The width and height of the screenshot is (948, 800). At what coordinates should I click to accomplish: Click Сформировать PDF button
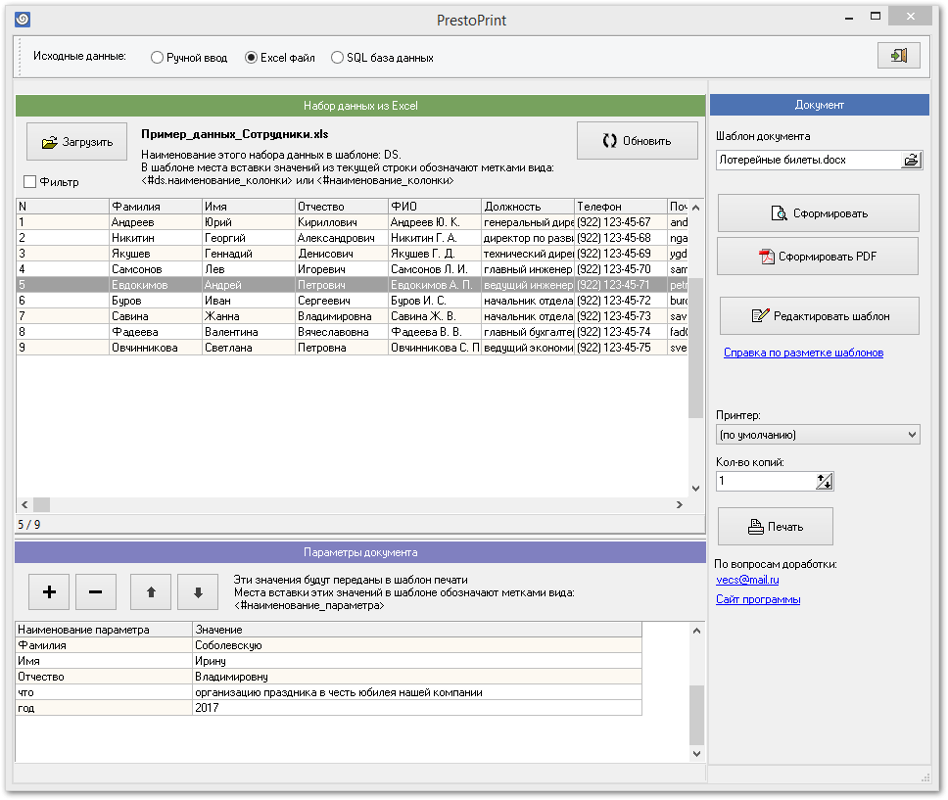[818, 257]
